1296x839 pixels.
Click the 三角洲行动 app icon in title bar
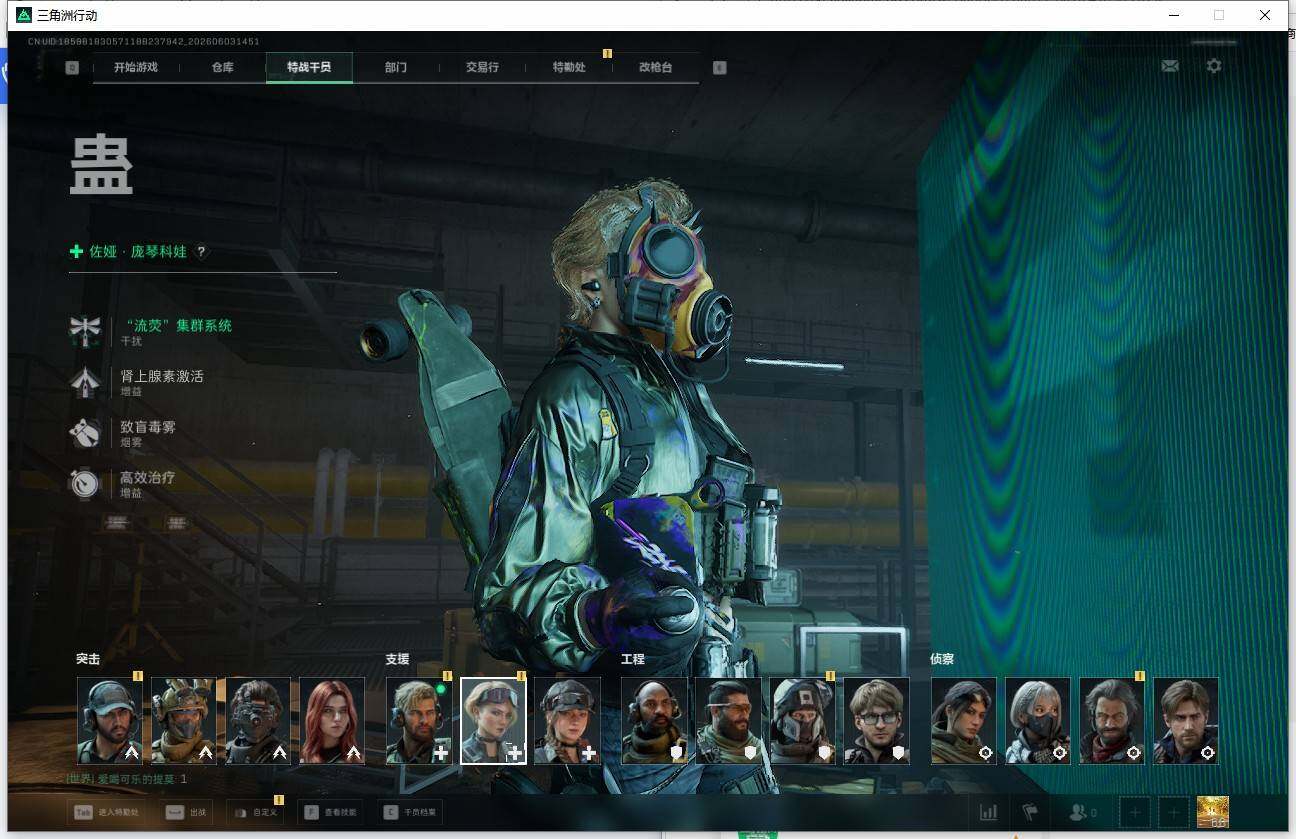click(x=24, y=15)
